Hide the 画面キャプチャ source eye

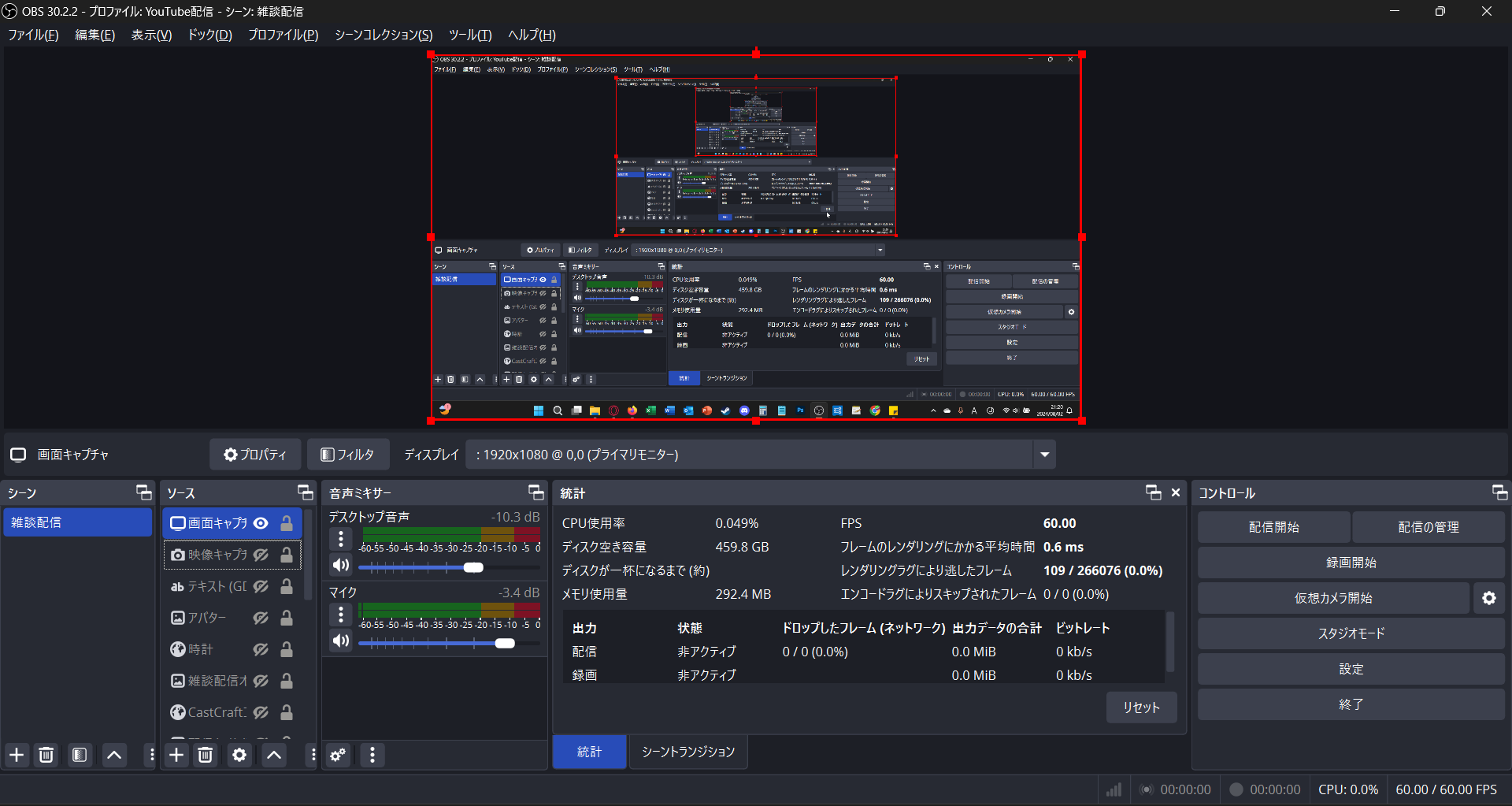261,523
